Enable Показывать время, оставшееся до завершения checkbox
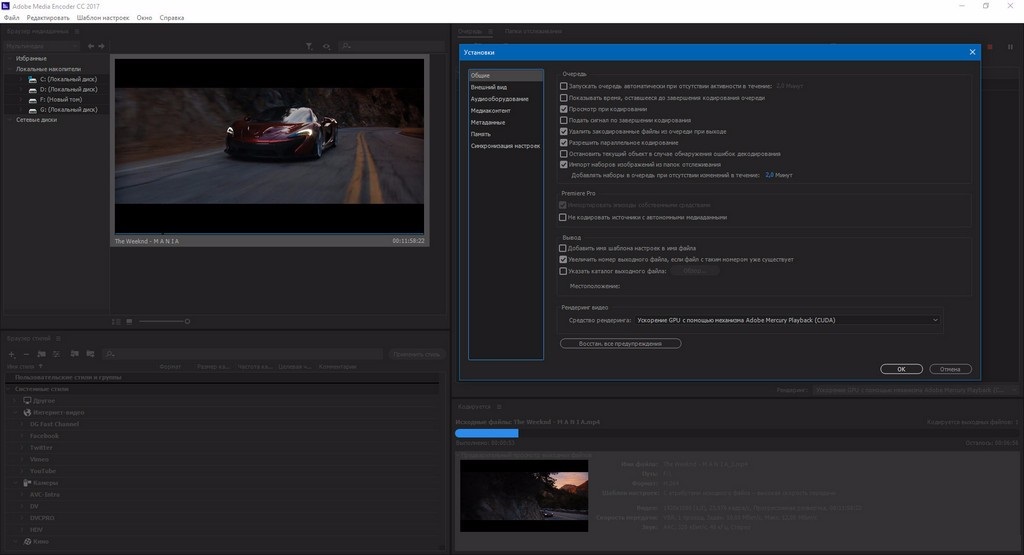The image size is (1024, 555). [x=564, y=98]
